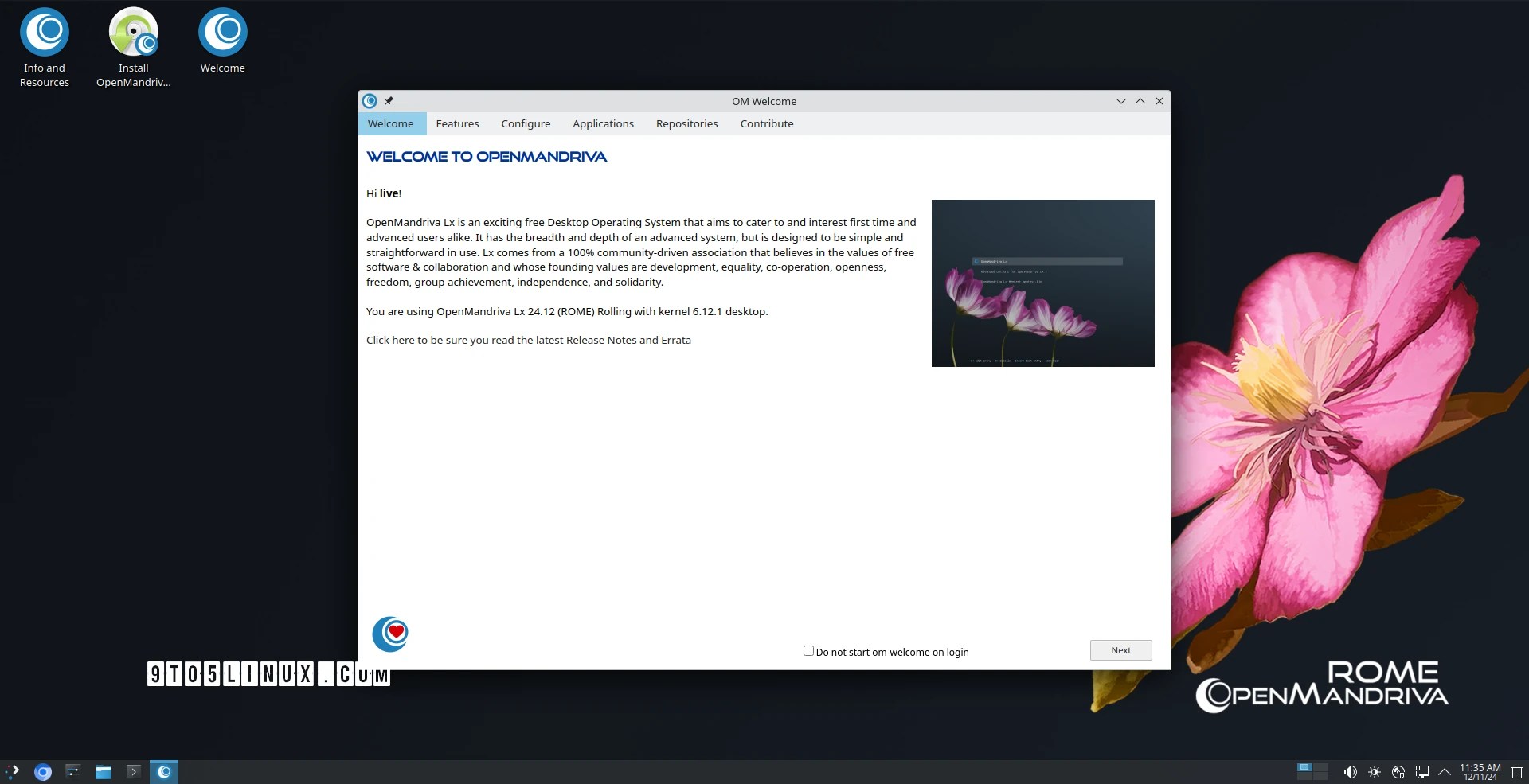This screenshot has height=784, width=1529.
Task: Close the OM Welcome window
Action: 1159,101
